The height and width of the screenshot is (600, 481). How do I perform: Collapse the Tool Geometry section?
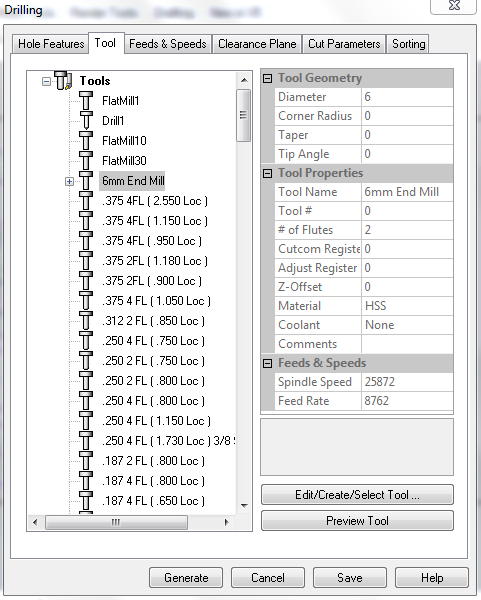coord(267,78)
